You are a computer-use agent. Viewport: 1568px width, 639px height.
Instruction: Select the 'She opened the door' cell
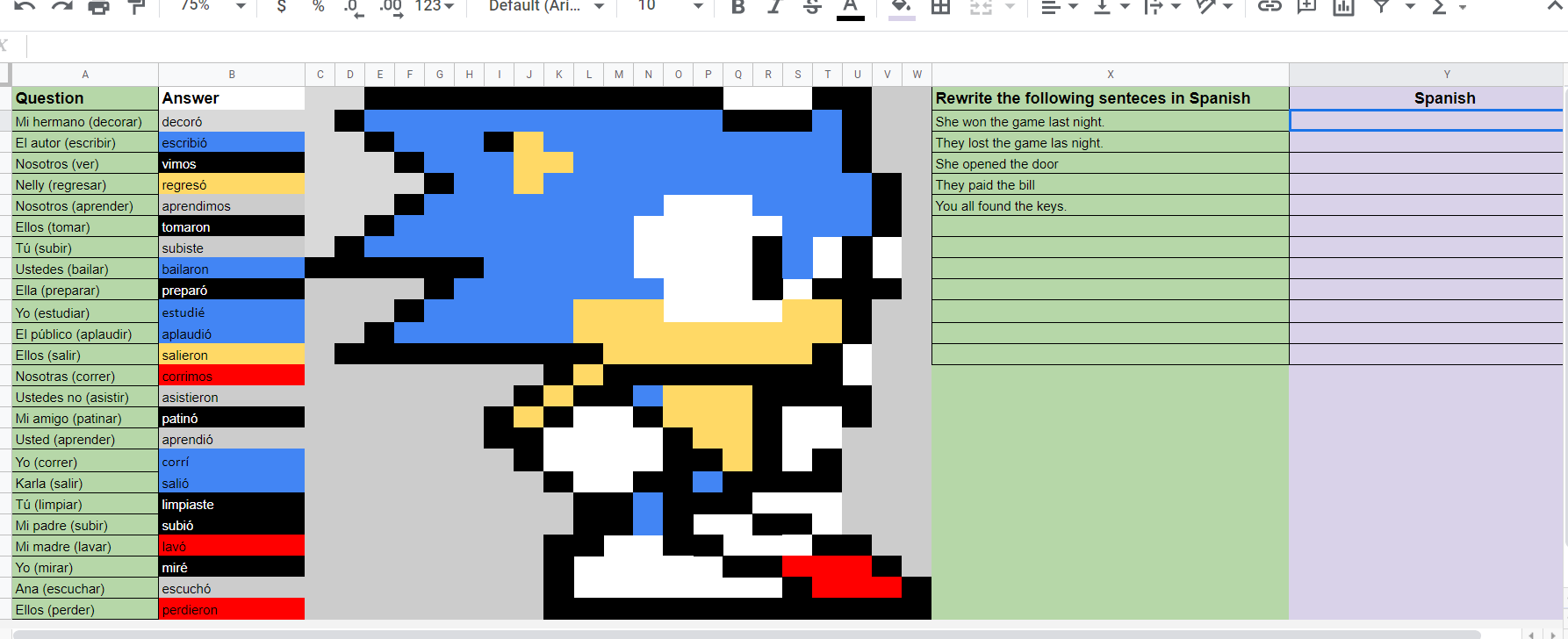[1111, 163]
